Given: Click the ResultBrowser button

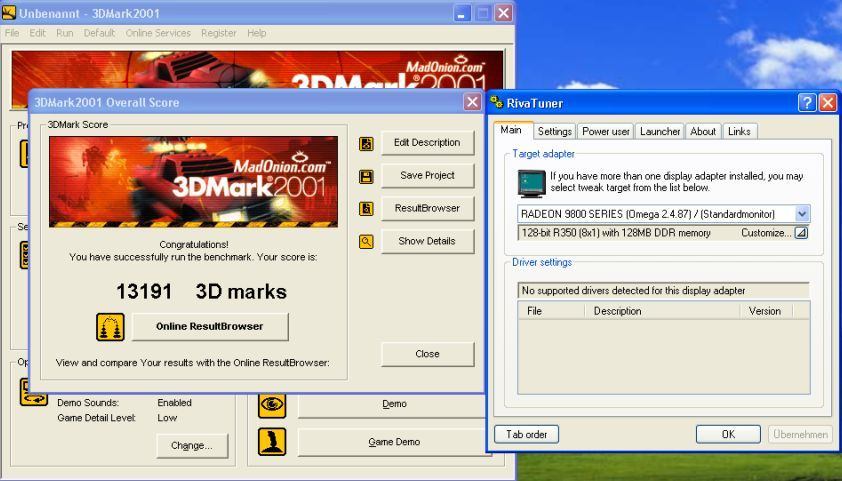Looking at the screenshot, I should (x=427, y=208).
